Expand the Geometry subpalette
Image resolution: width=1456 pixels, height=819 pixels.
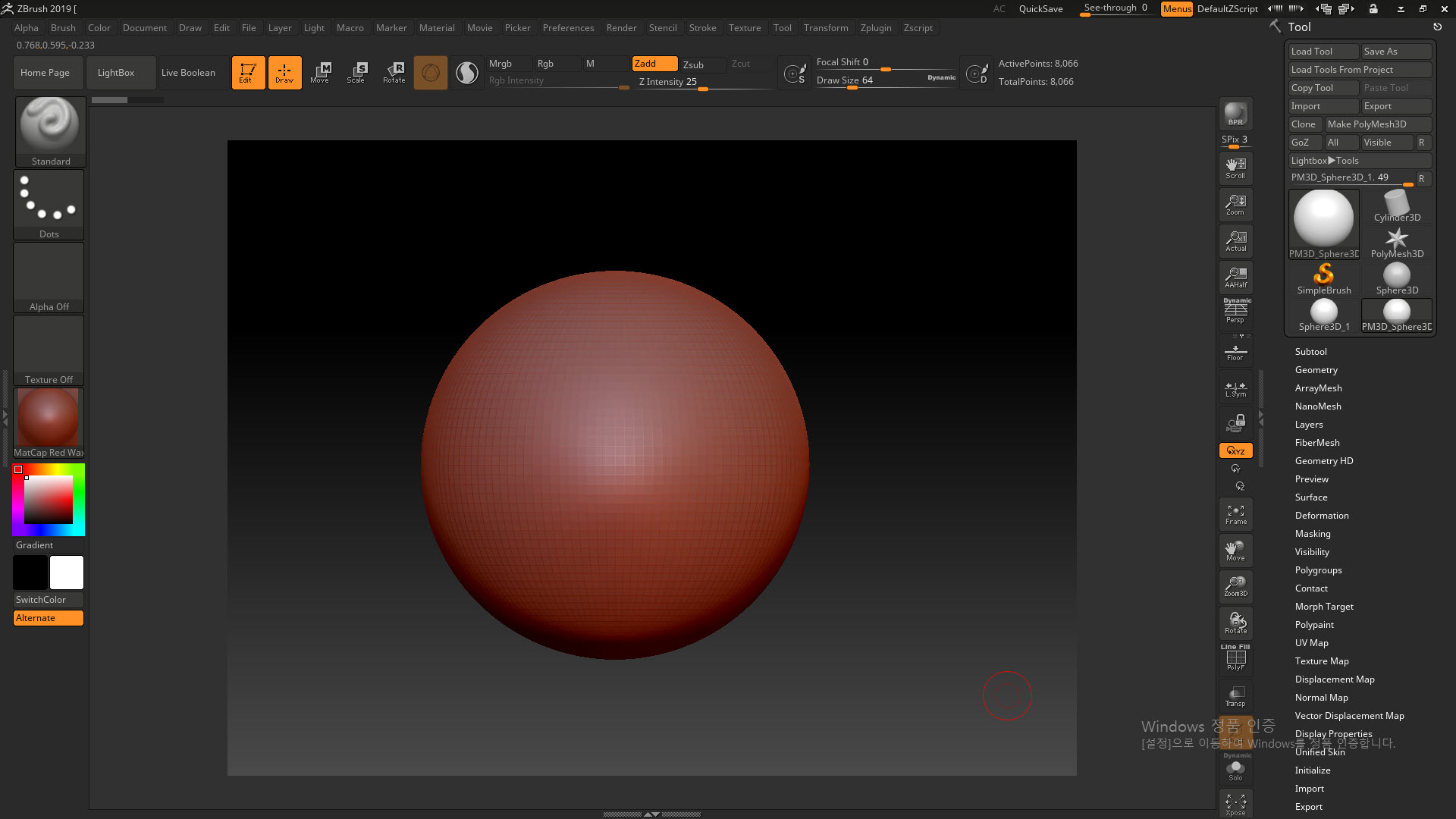pos(1316,370)
